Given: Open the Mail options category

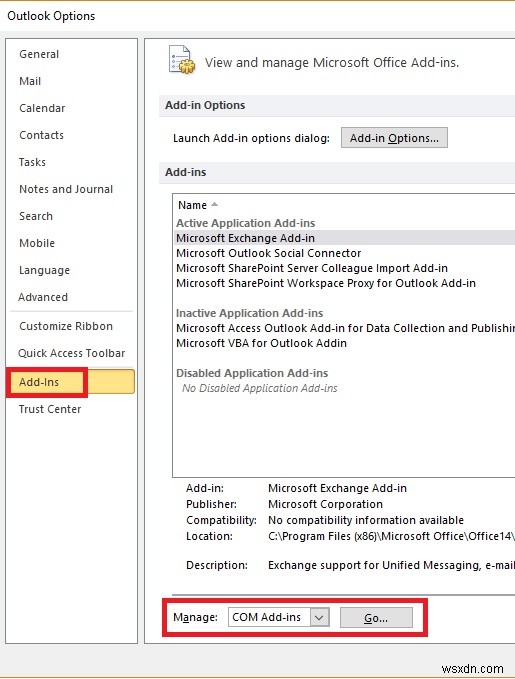Looking at the screenshot, I should point(30,81).
